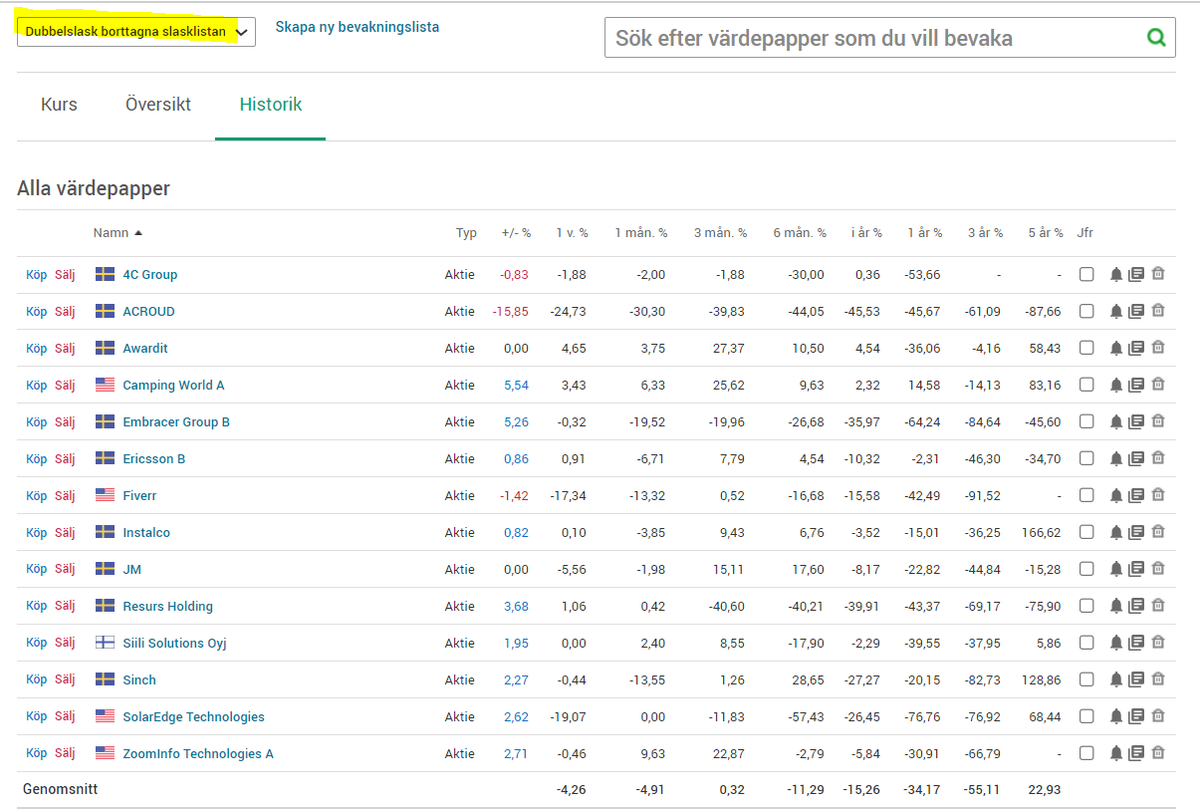
Task: Select compare checkbox for Instalco
Action: (1086, 533)
